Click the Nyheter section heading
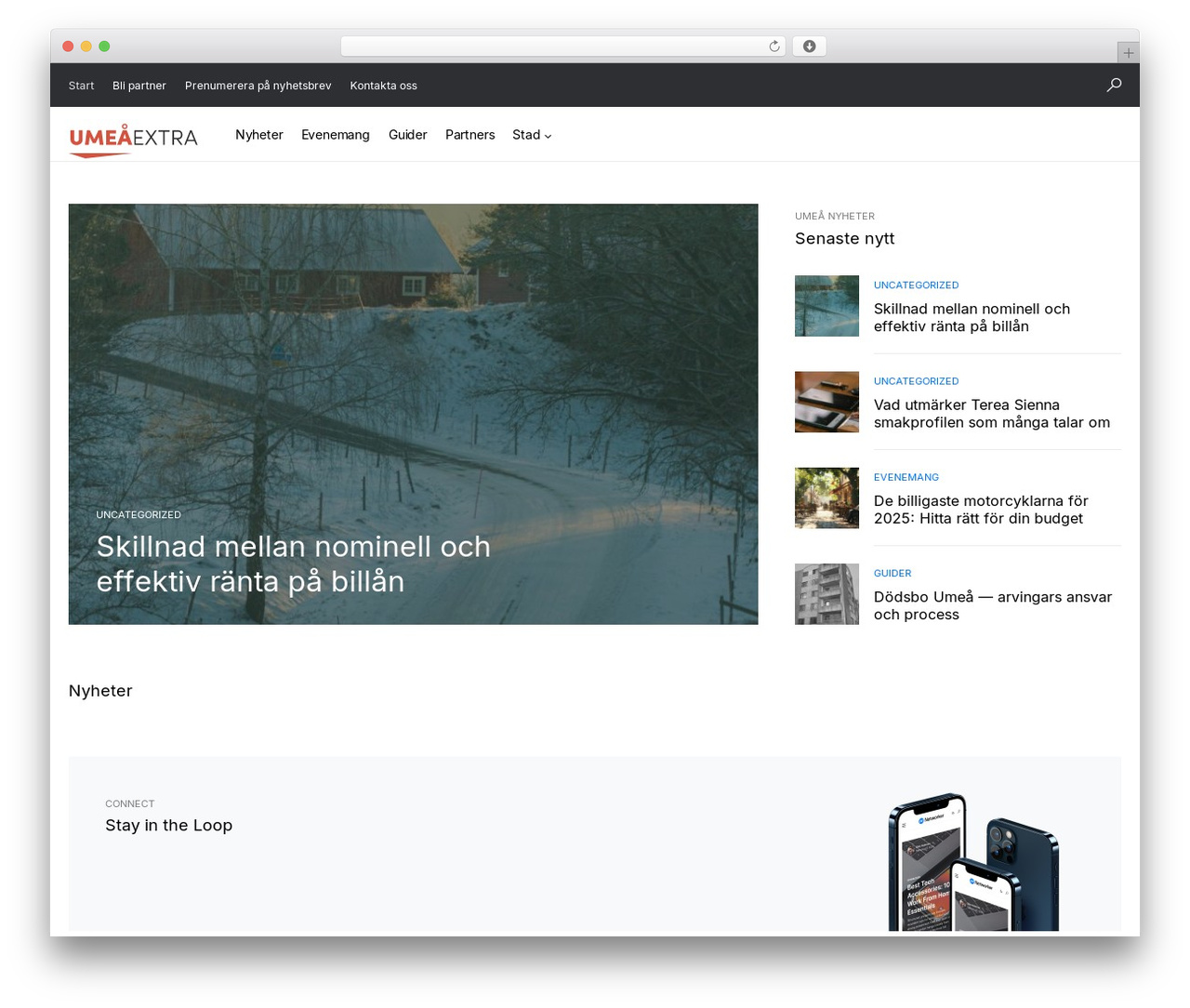This screenshot has width=1190, height=1008. pos(100,691)
